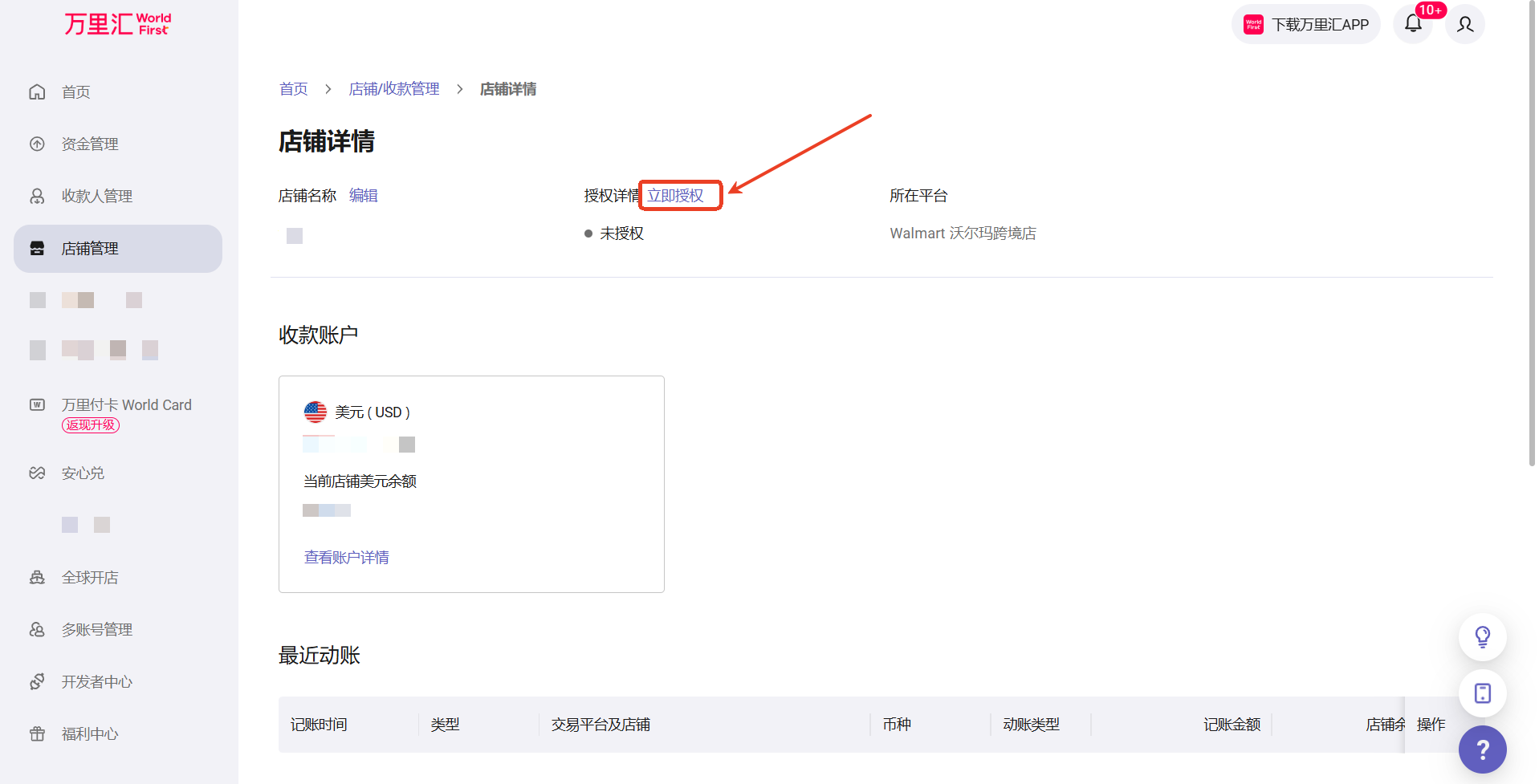
Task: Open 查看账户详情 link
Action: (346, 558)
